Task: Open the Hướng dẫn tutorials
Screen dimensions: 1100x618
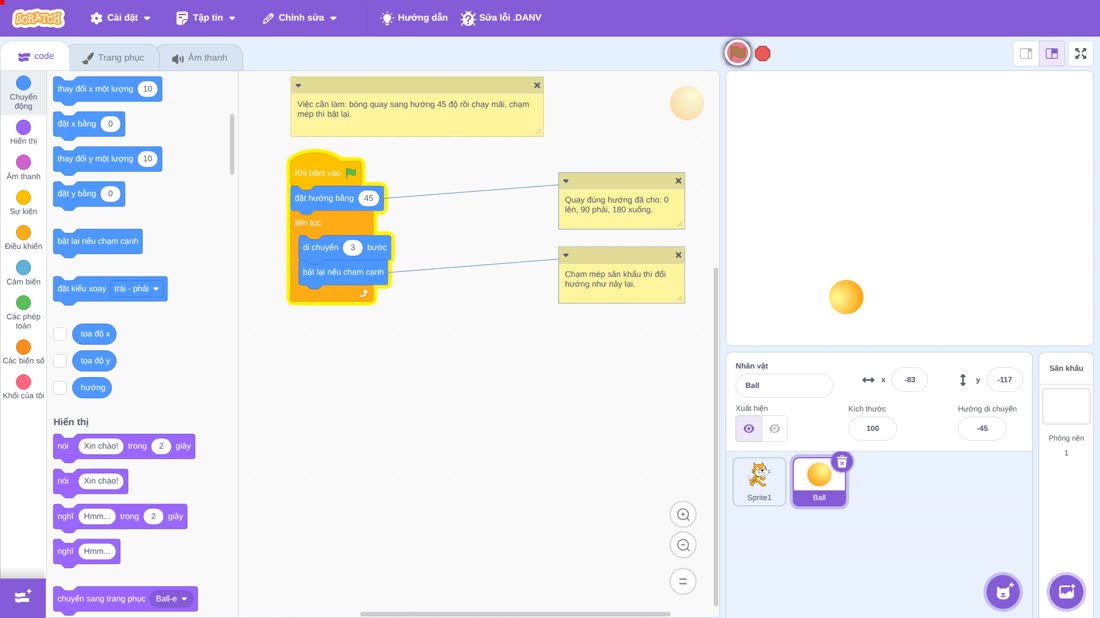Action: (414, 18)
